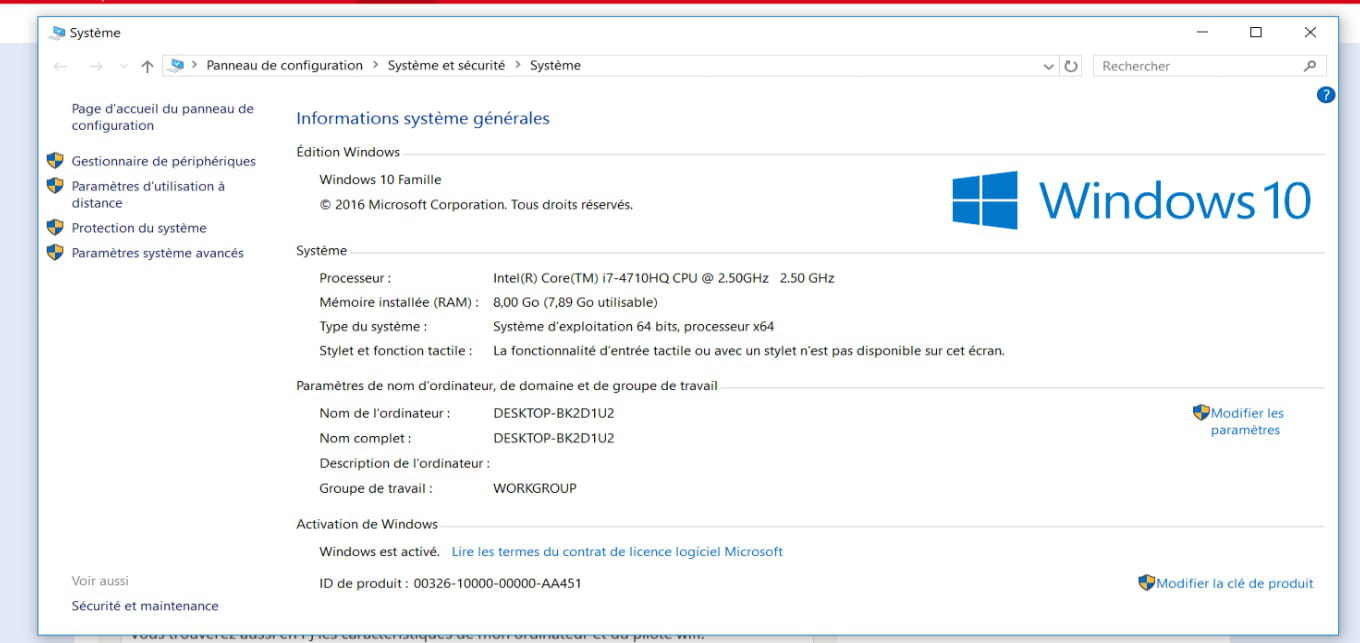Screen dimensions: 1360x643
Task: Click the processor value 'Intel(R) Core(TM) i7-4710HQ'
Action: click(x=664, y=278)
